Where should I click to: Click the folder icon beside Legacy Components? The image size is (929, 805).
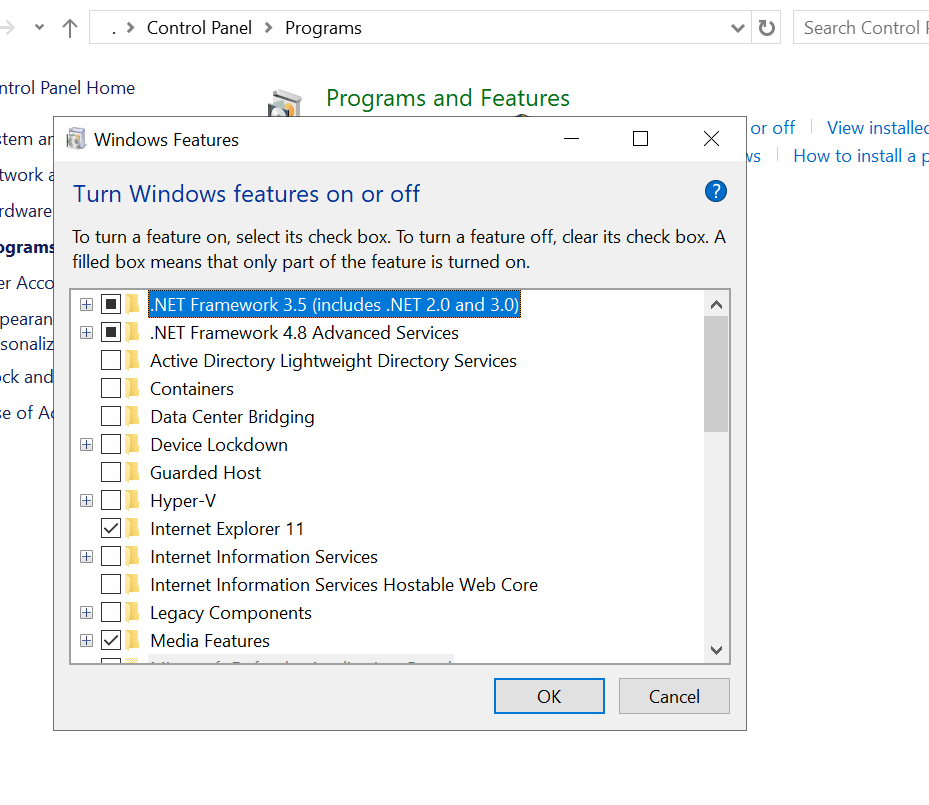coord(133,612)
